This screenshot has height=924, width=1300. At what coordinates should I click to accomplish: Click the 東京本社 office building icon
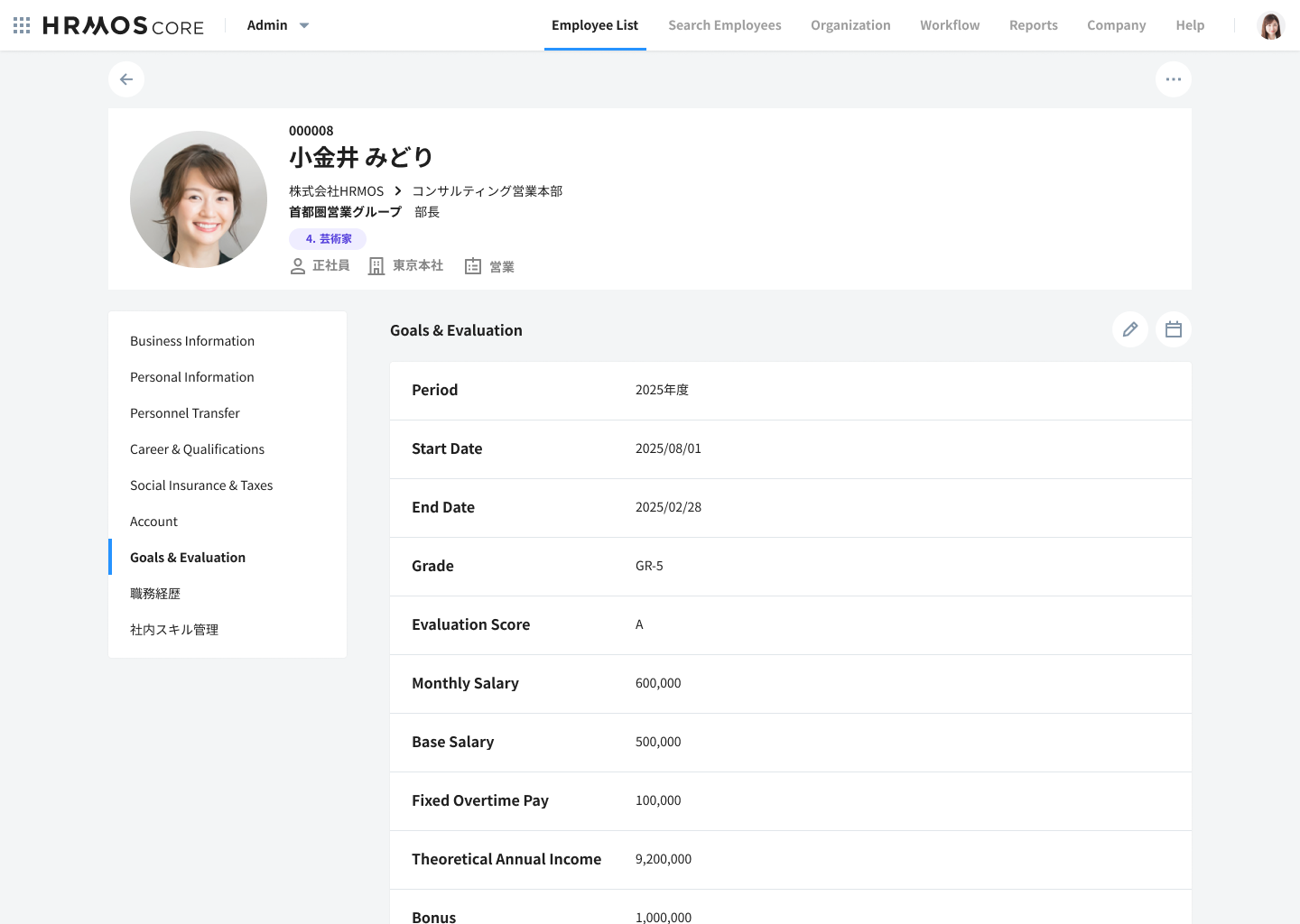pos(376,266)
